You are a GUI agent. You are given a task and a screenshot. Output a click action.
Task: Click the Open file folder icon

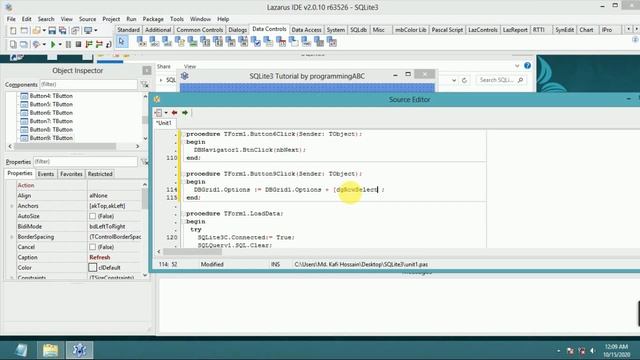[x=36, y=31]
